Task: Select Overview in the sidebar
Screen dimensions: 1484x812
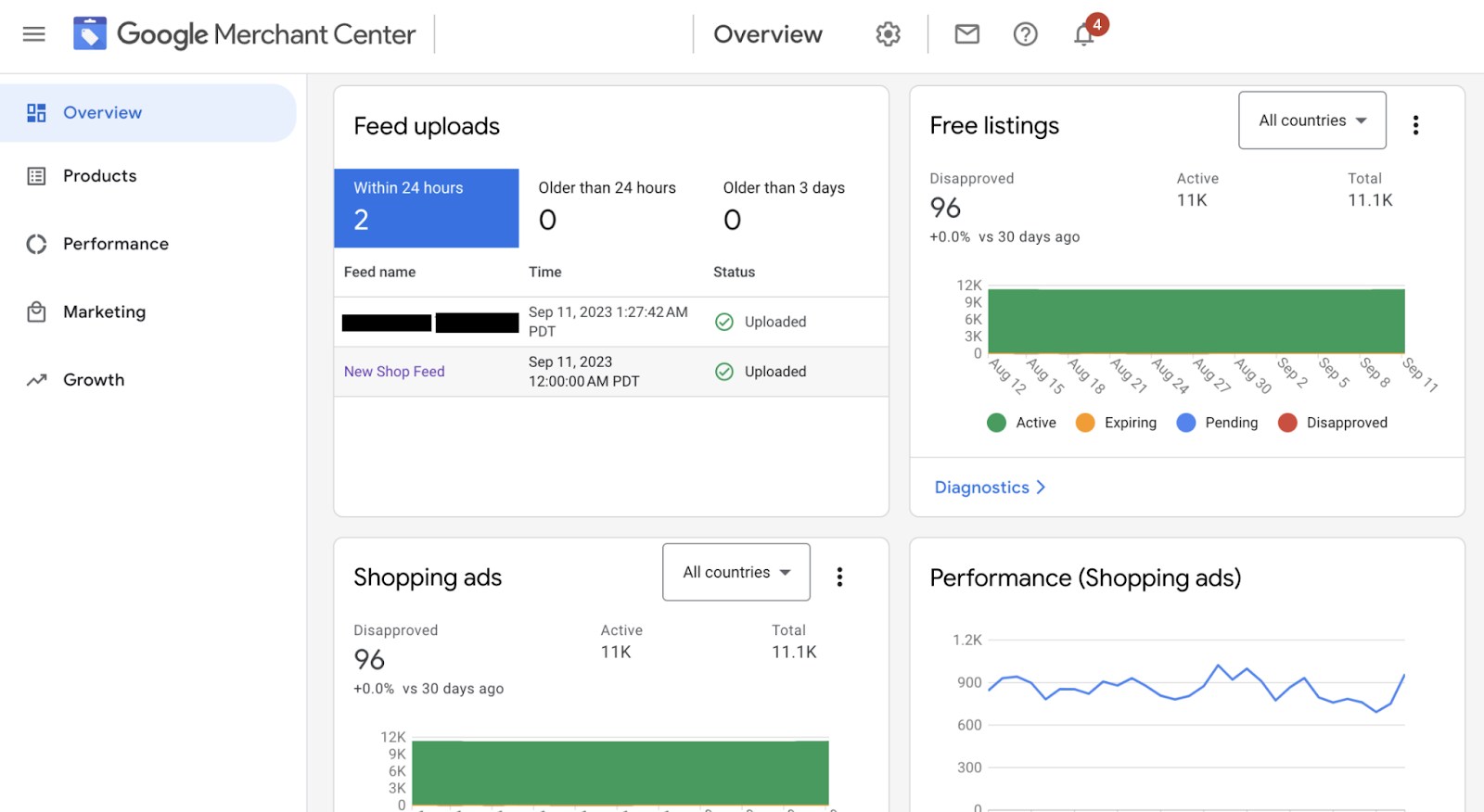Action: (x=148, y=113)
